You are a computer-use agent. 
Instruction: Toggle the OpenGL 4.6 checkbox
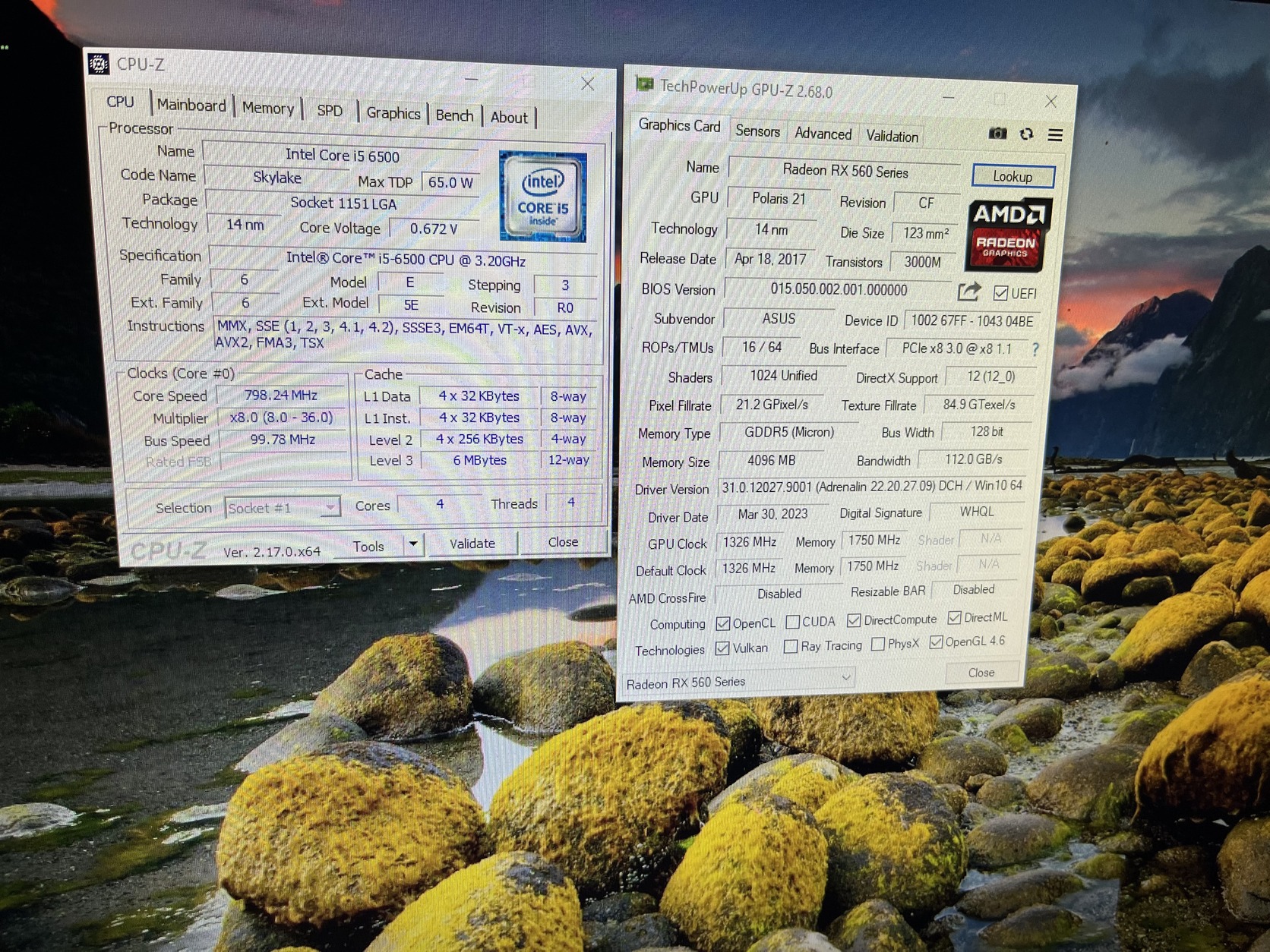point(936,642)
